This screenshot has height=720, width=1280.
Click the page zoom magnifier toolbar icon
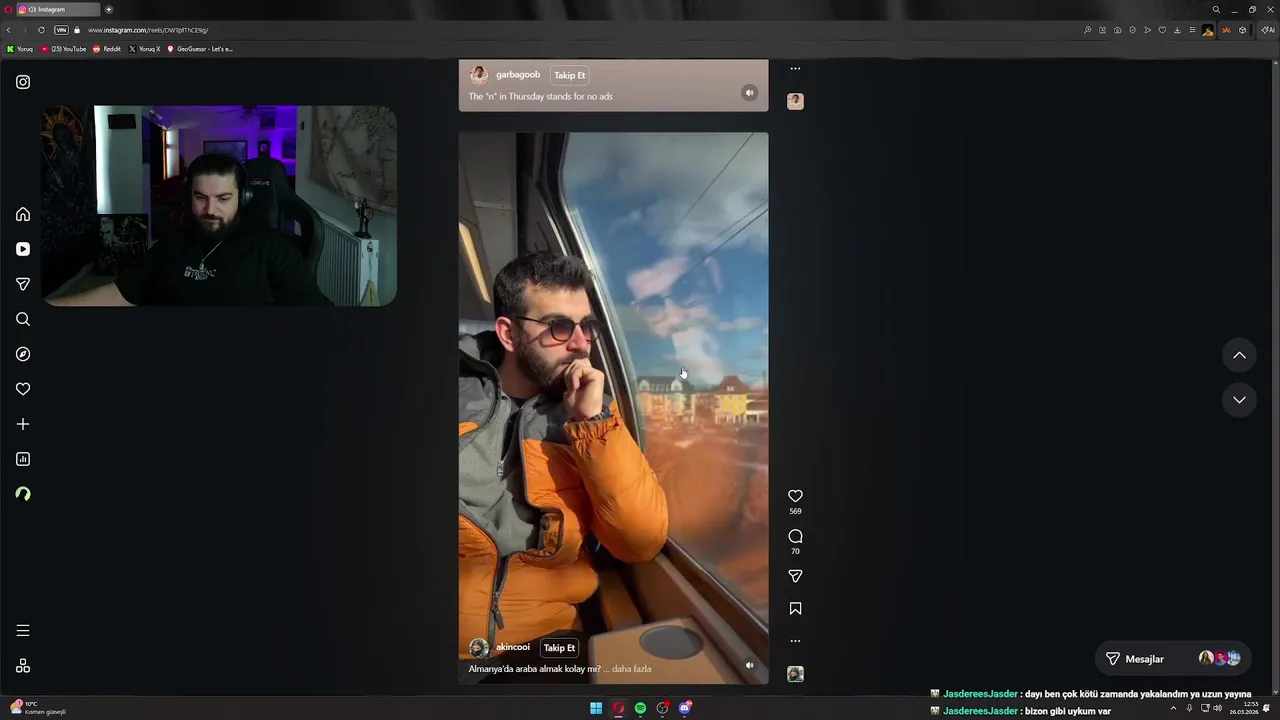pyautogui.click(x=1087, y=30)
